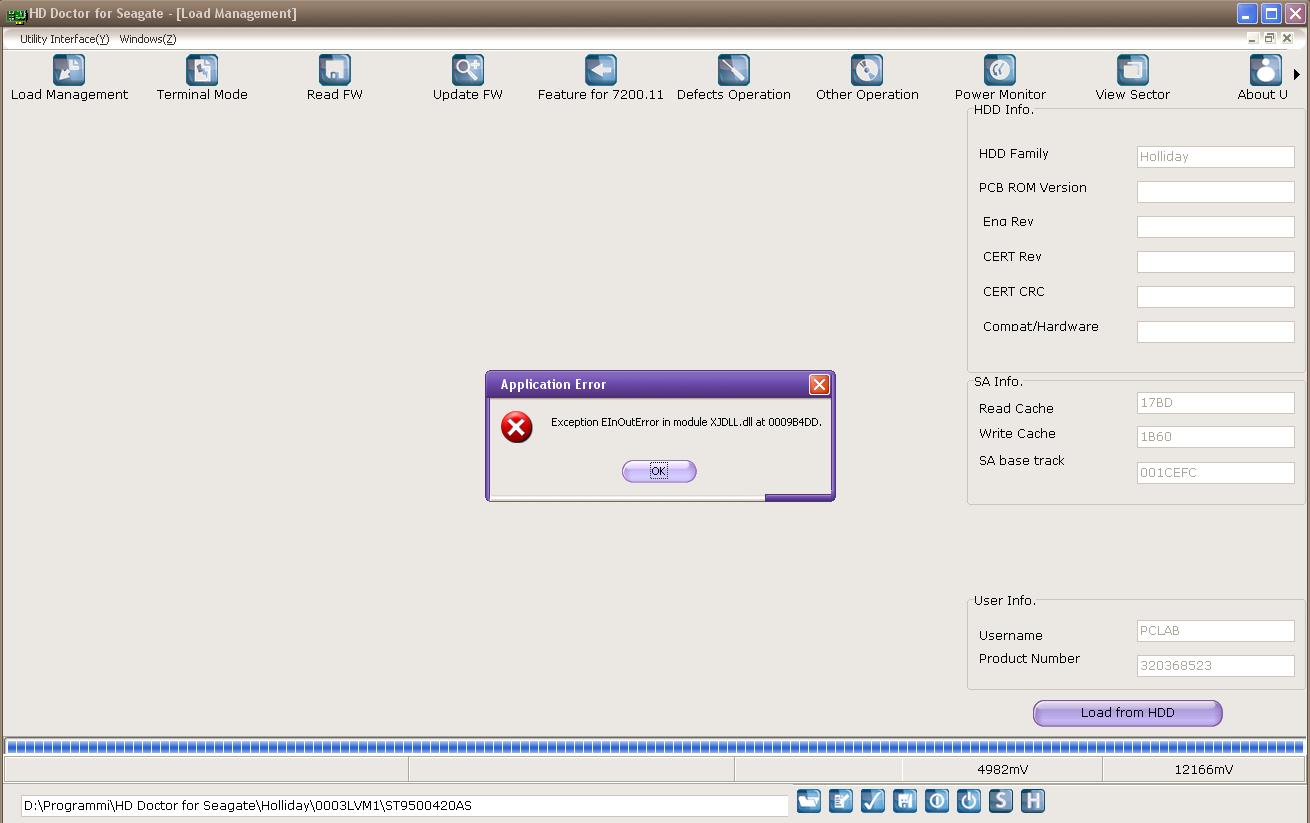Click the Write Cache field
This screenshot has height=823, width=1310.
(1216, 437)
